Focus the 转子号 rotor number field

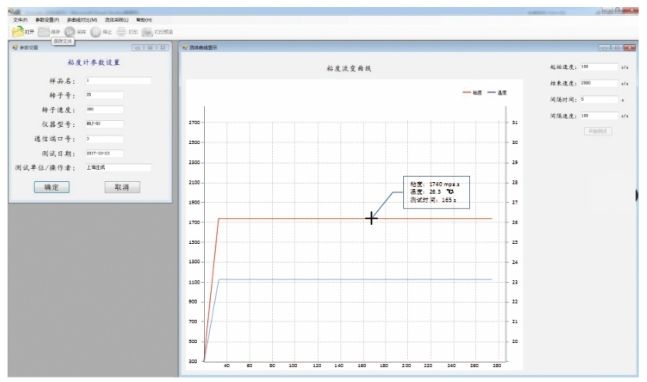tap(104, 95)
